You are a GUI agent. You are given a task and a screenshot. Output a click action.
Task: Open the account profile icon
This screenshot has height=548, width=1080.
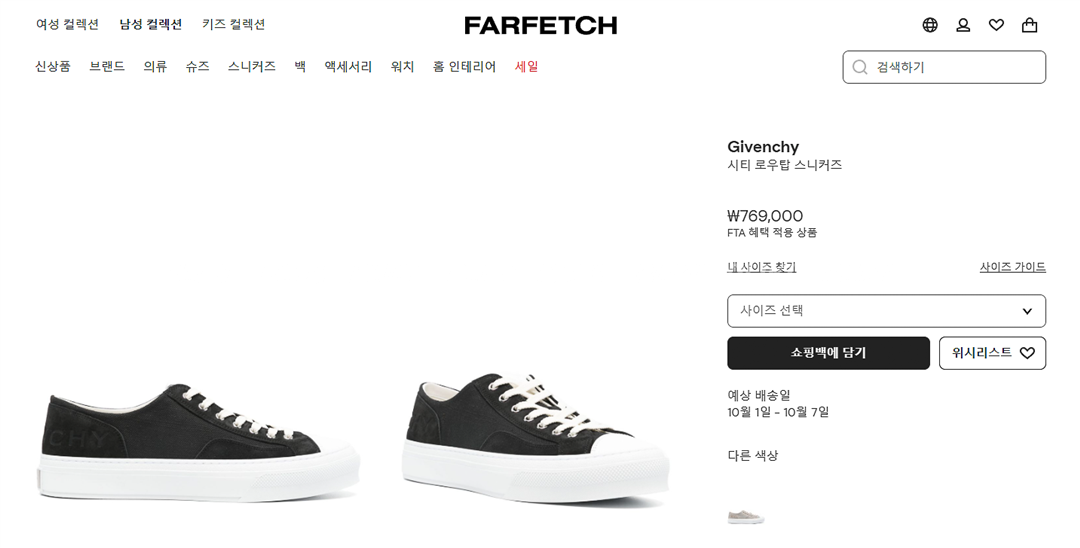tap(963, 25)
